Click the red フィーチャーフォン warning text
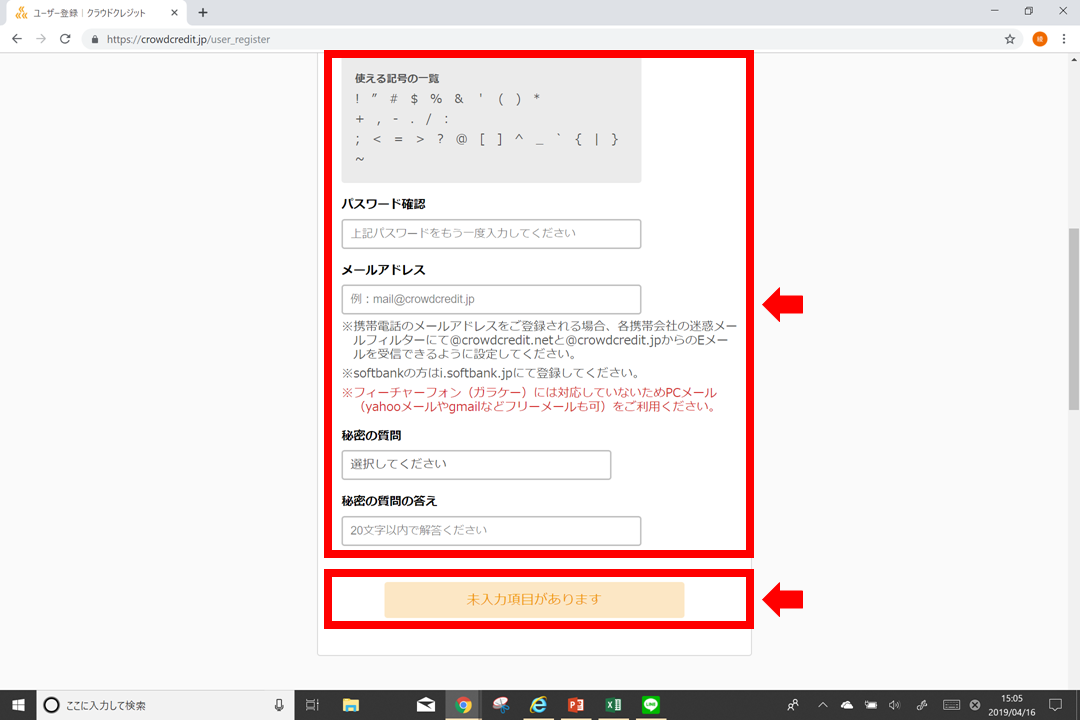The width and height of the screenshot is (1080, 720). coord(530,400)
